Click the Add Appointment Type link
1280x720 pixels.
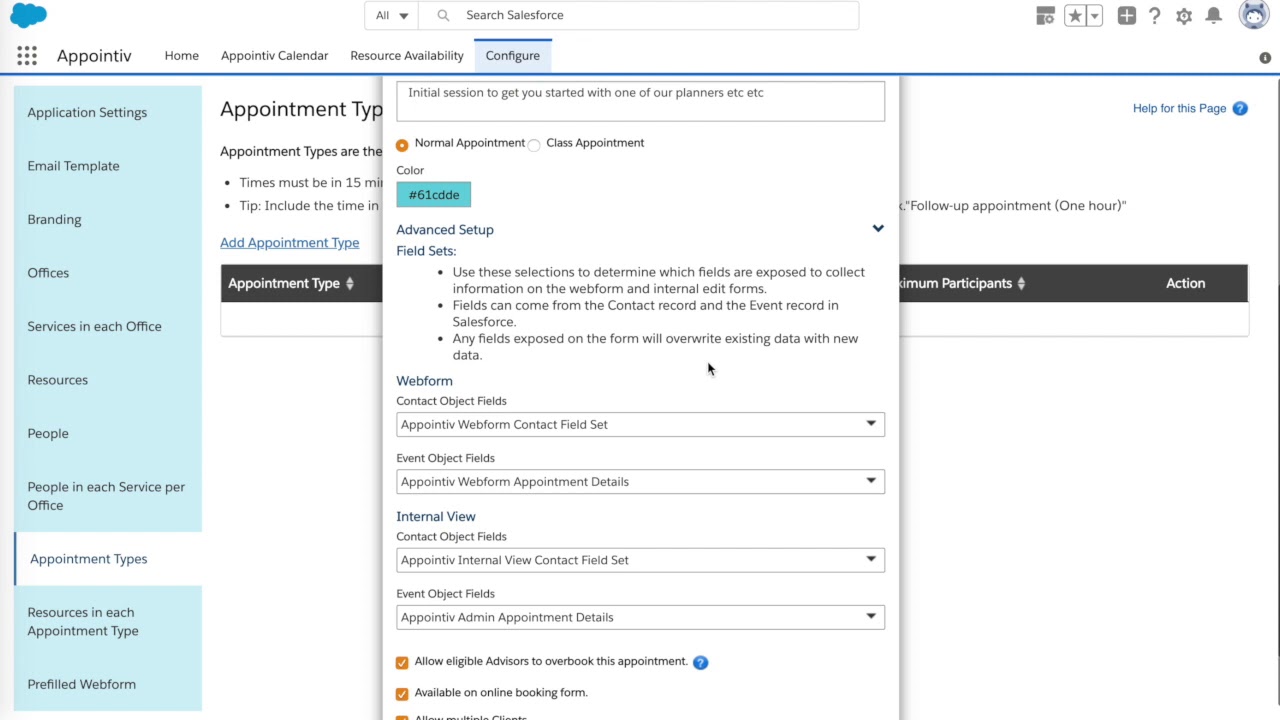point(289,243)
